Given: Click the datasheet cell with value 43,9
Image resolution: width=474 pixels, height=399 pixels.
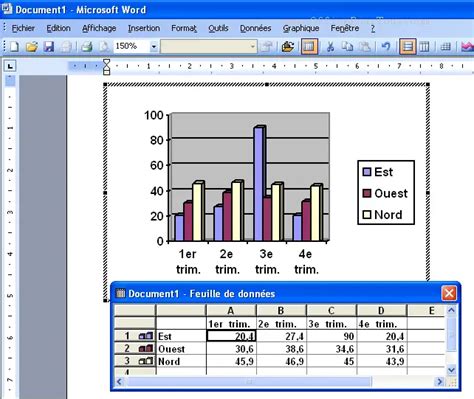Looking at the screenshot, I should click(382, 361).
